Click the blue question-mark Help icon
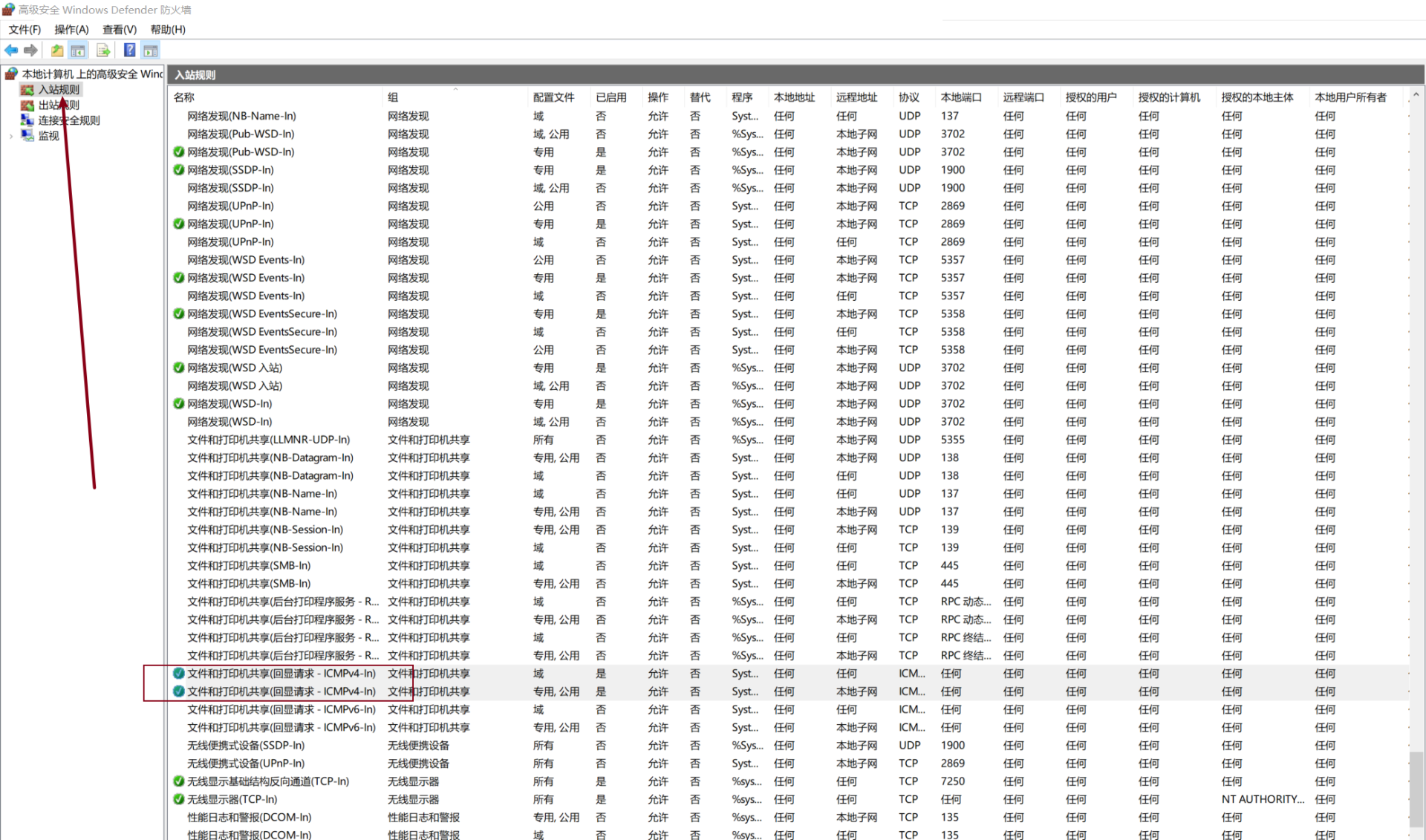The height and width of the screenshot is (840, 1426). pos(129,51)
